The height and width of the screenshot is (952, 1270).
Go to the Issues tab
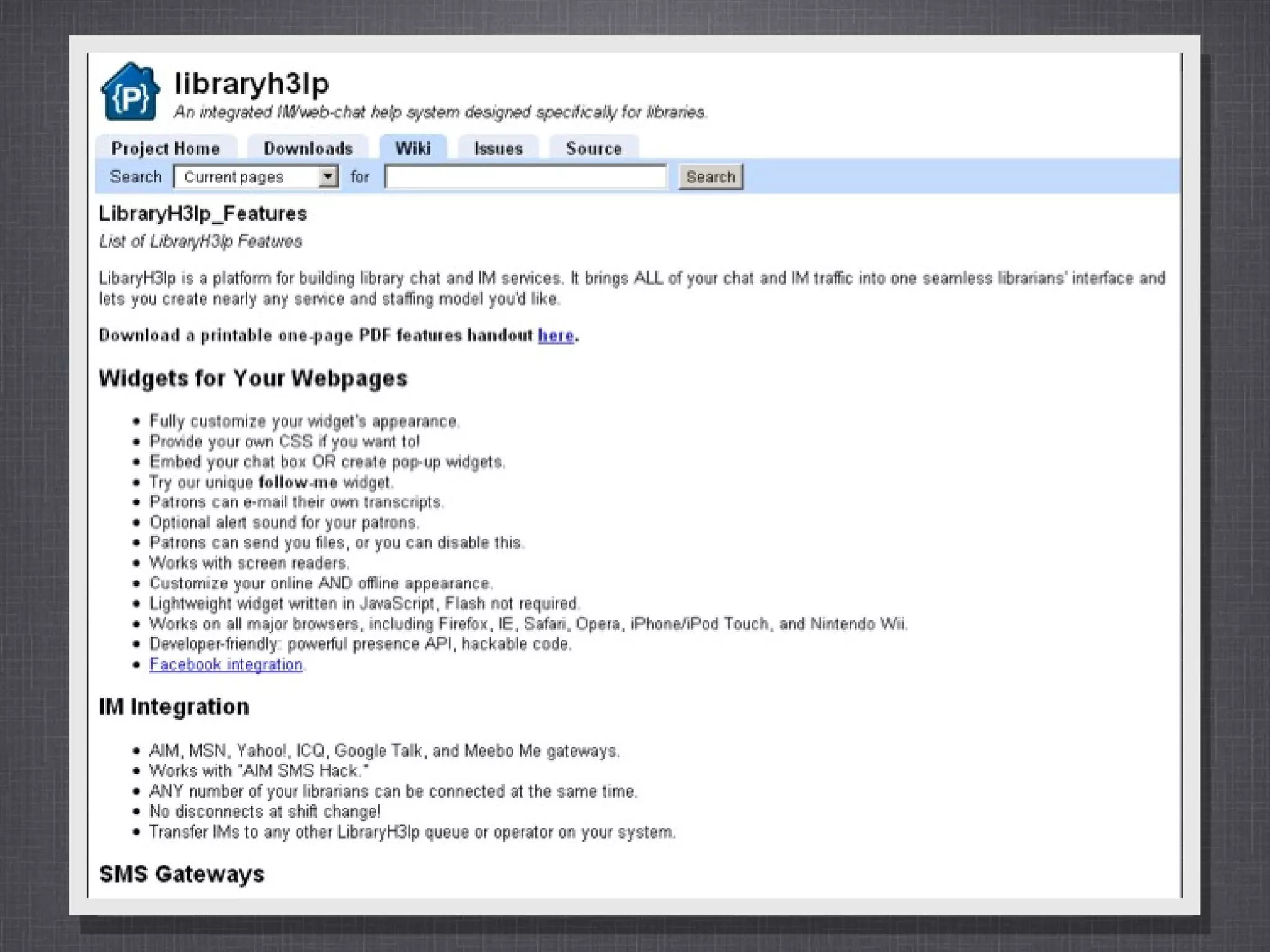[499, 149]
